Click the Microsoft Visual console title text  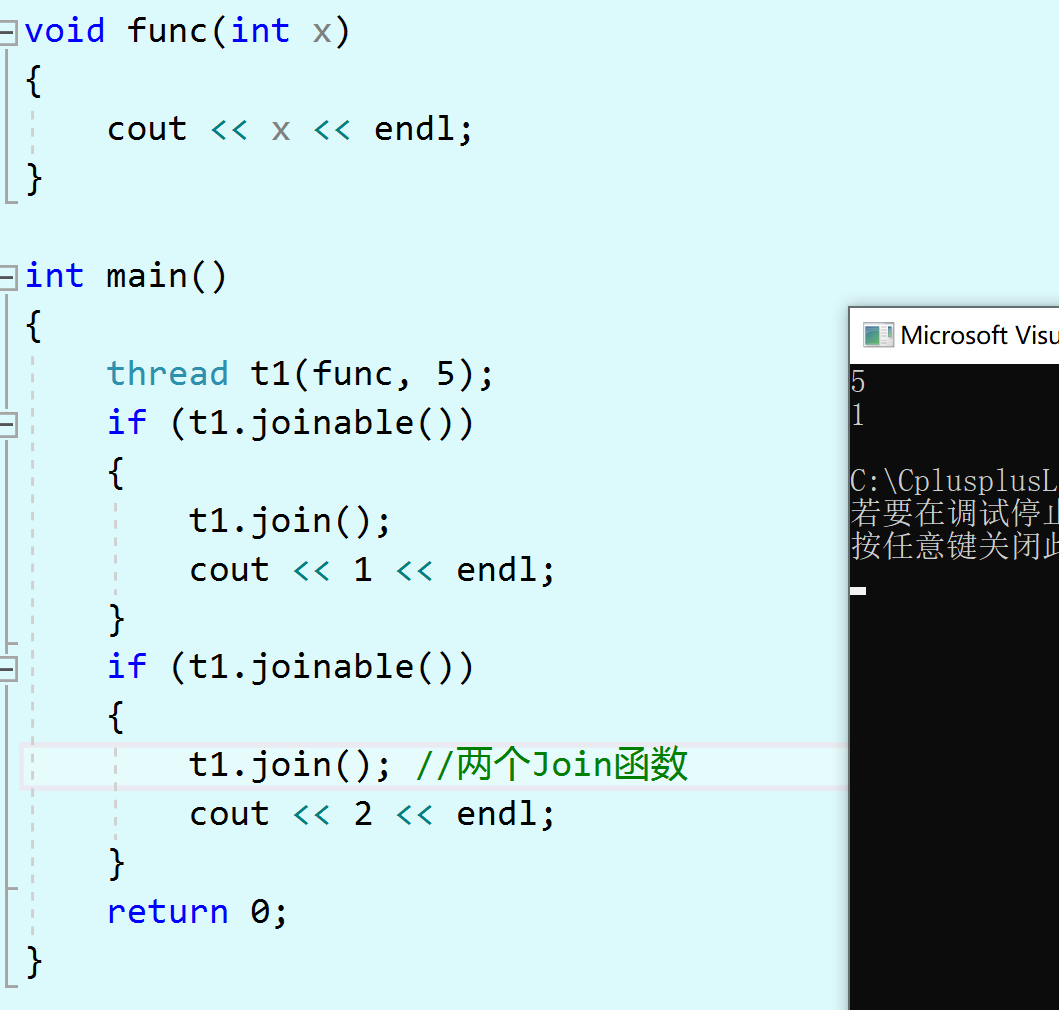[x=979, y=335]
